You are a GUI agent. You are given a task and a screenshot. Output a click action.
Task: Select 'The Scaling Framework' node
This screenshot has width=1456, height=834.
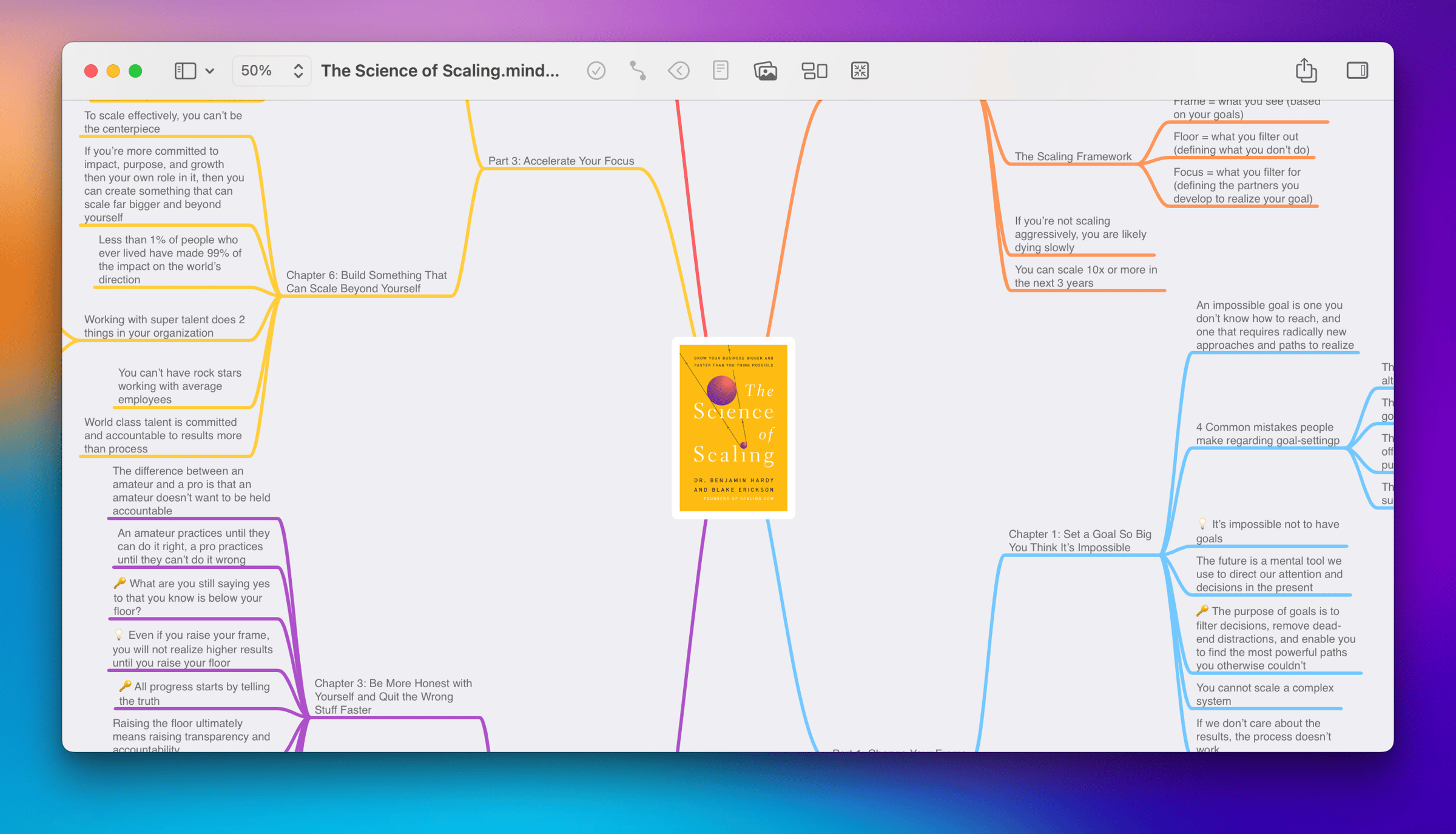click(1073, 156)
